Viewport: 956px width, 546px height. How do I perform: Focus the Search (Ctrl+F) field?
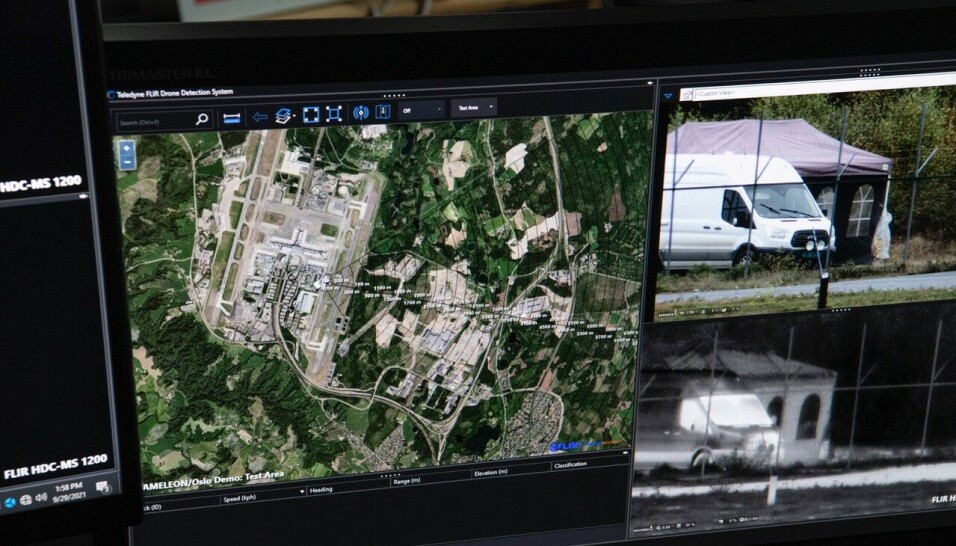tap(163, 121)
